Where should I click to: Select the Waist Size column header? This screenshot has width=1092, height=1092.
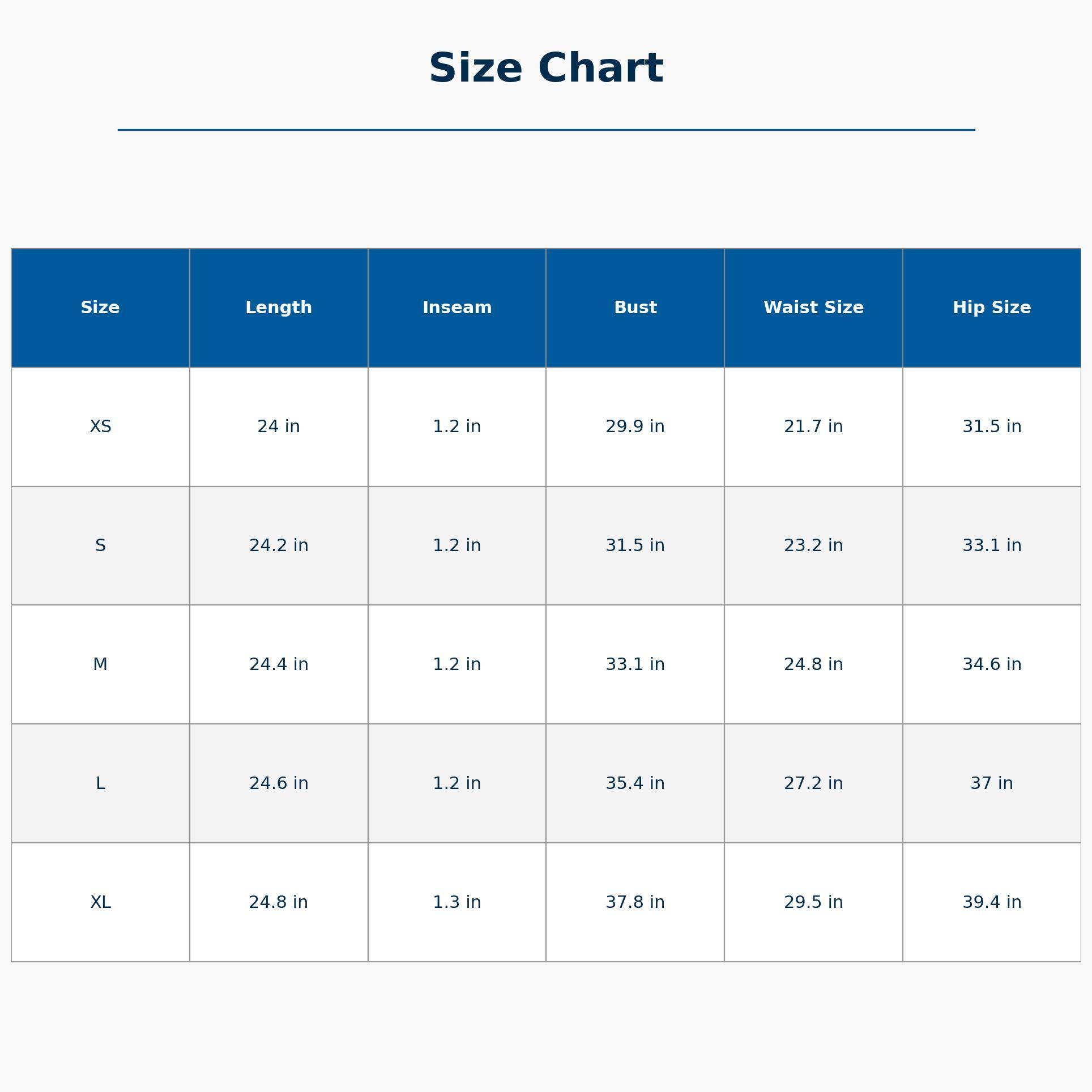pyautogui.click(x=813, y=308)
